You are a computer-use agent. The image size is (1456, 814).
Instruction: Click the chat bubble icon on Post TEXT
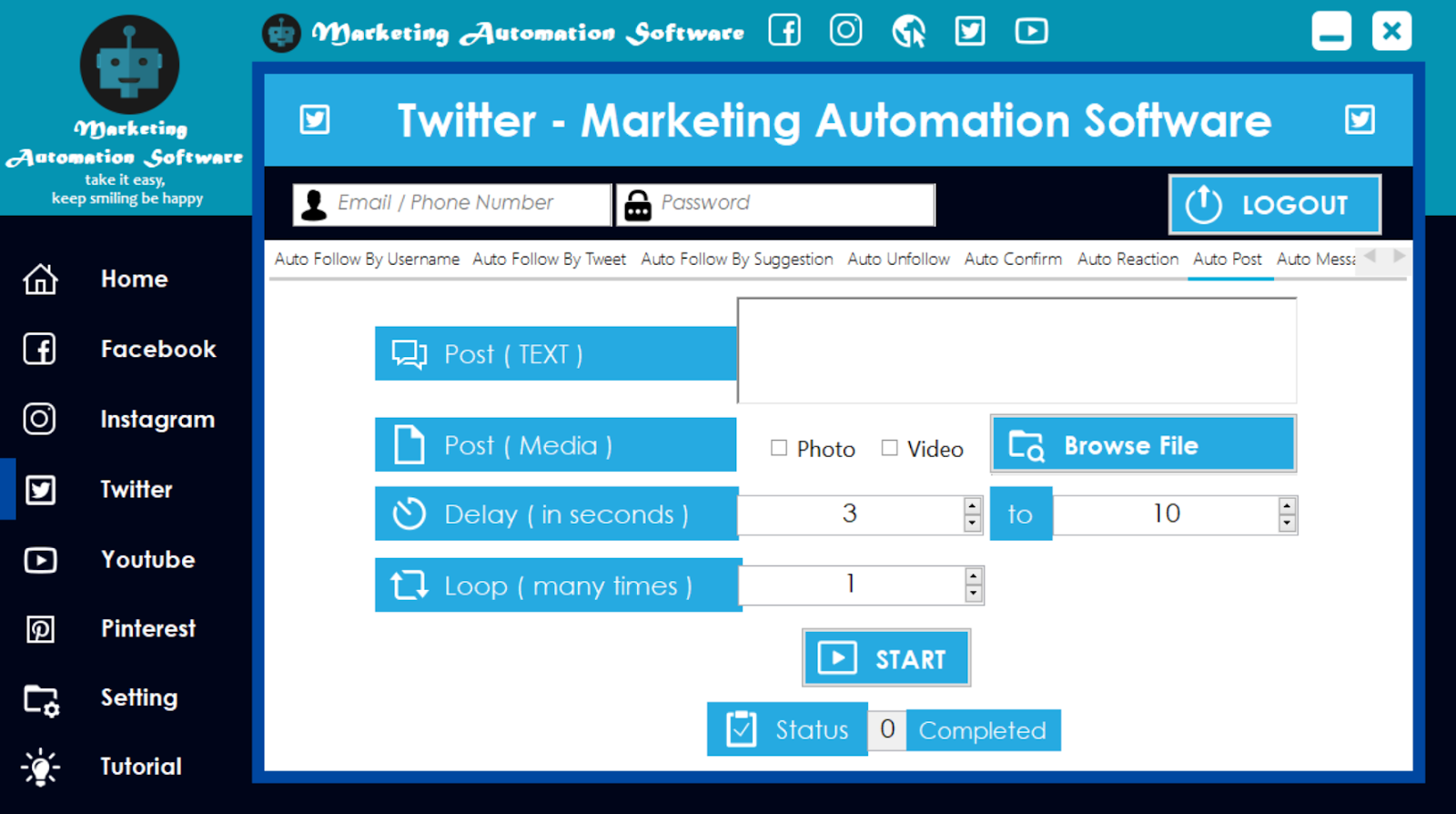pos(409,354)
